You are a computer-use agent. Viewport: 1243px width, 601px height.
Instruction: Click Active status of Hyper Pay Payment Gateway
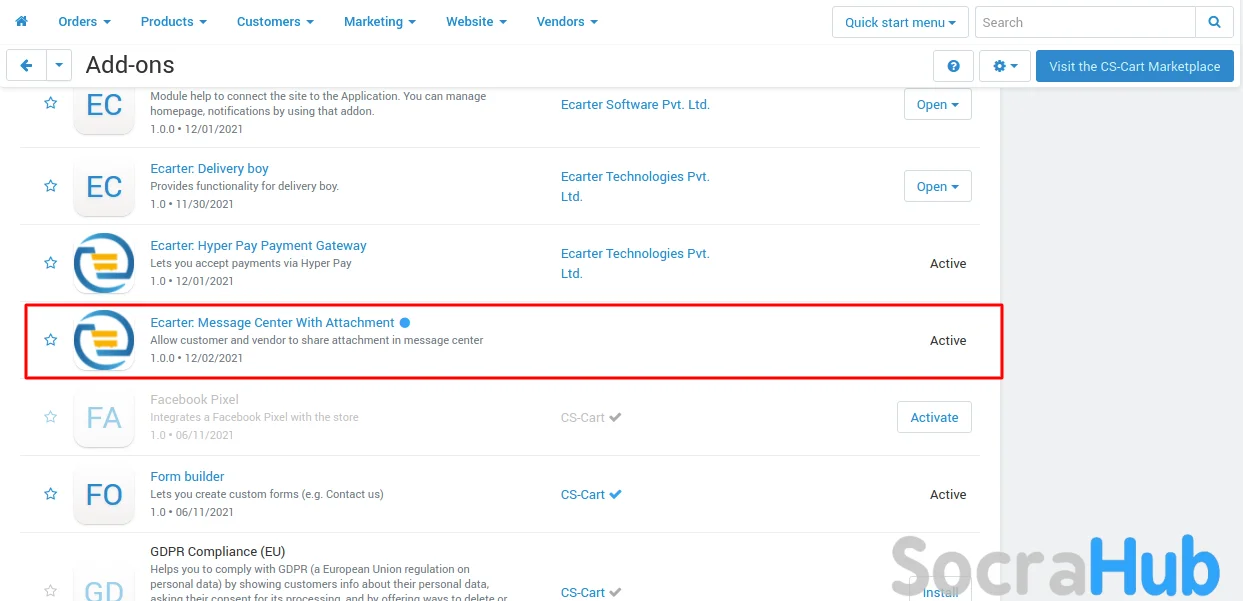click(948, 264)
